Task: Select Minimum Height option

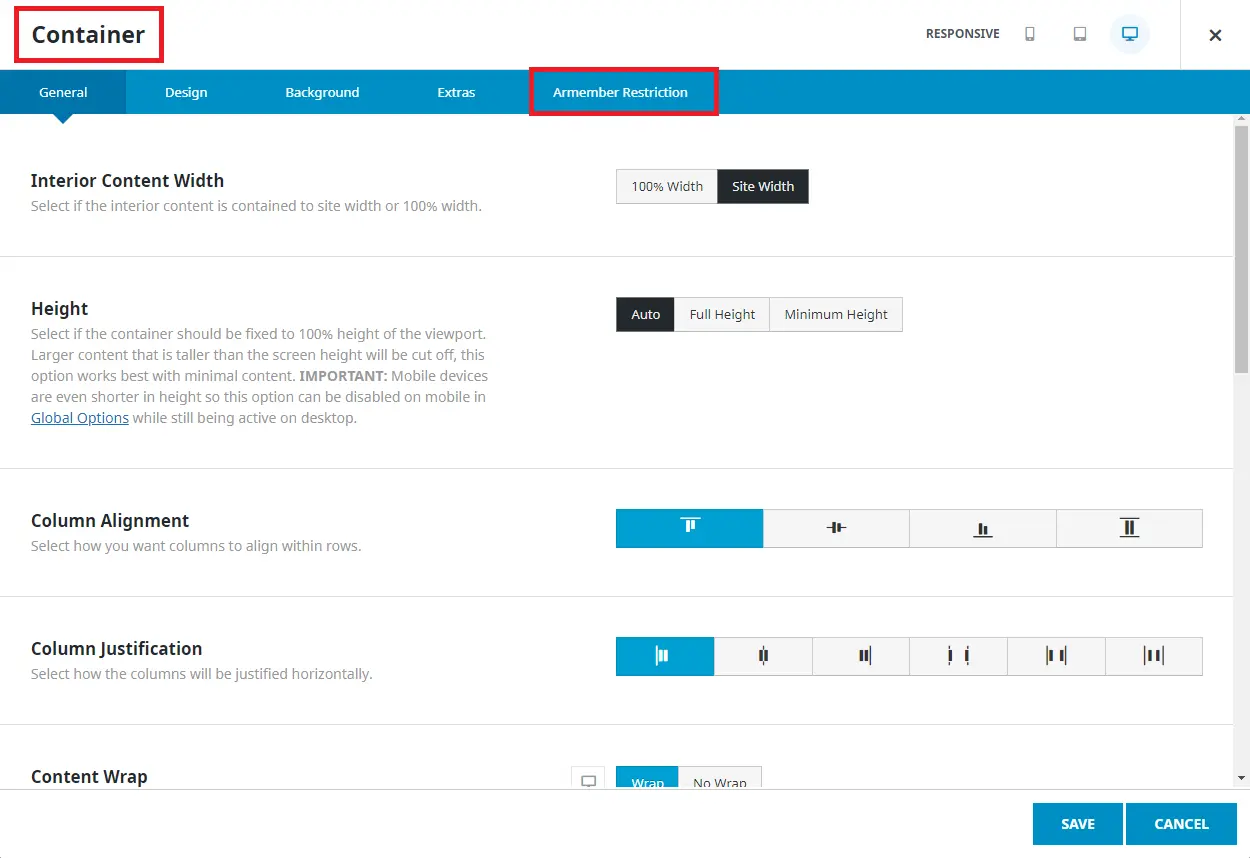Action: 836,315
